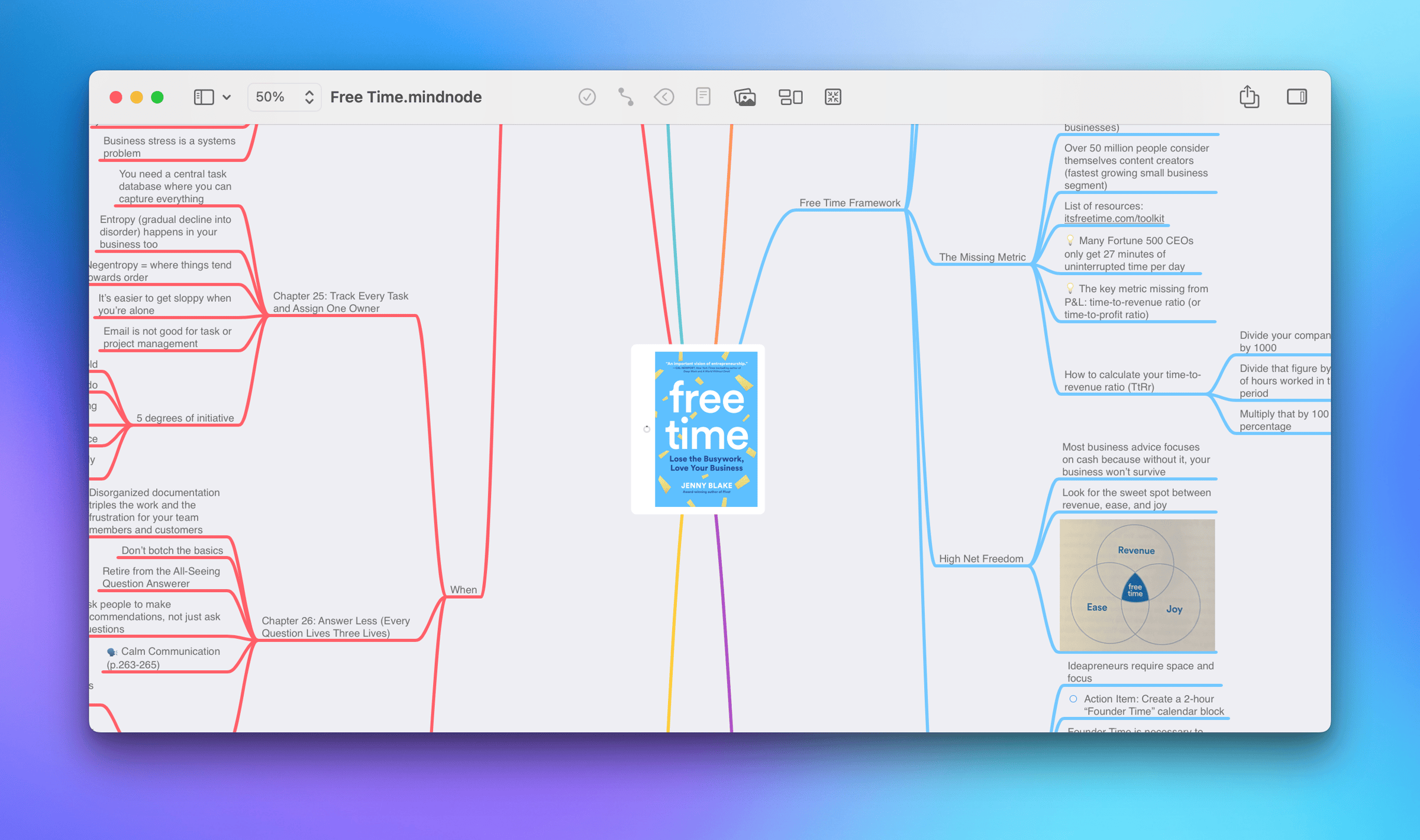Select Ideapreneurs require space and focus
The height and width of the screenshot is (840, 1420).
pos(1140,672)
